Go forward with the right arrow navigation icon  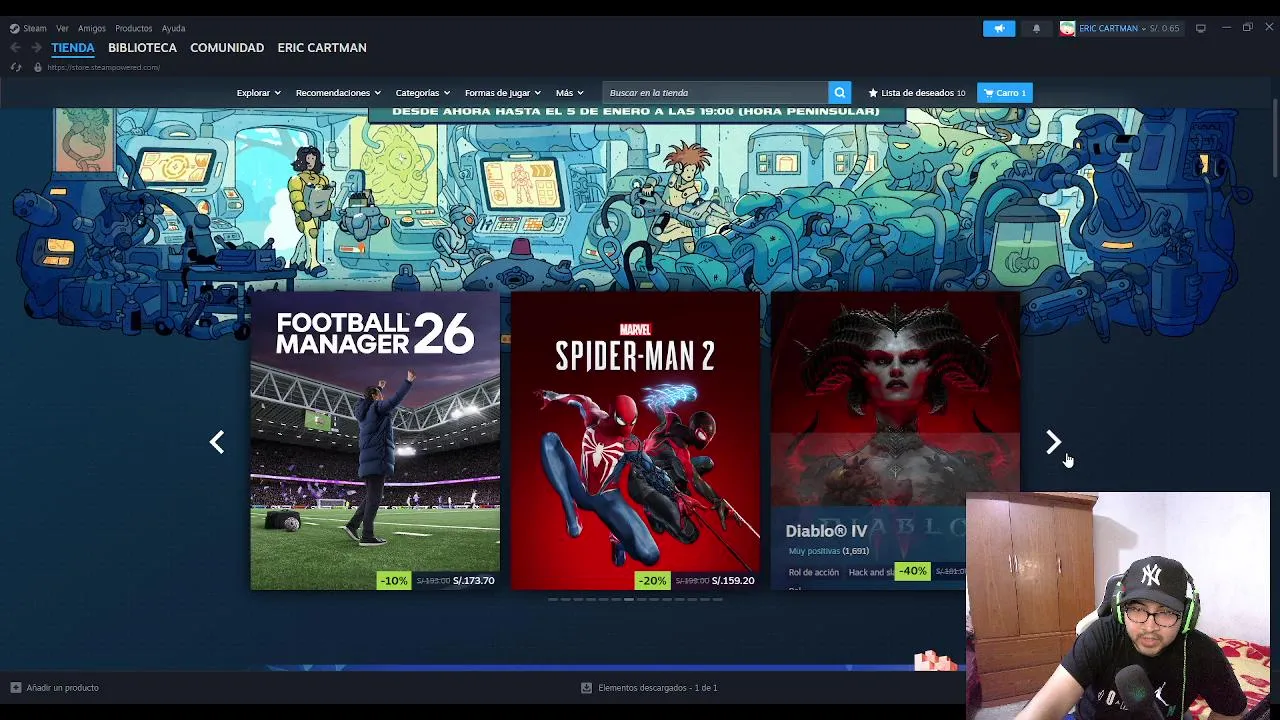click(x=36, y=47)
